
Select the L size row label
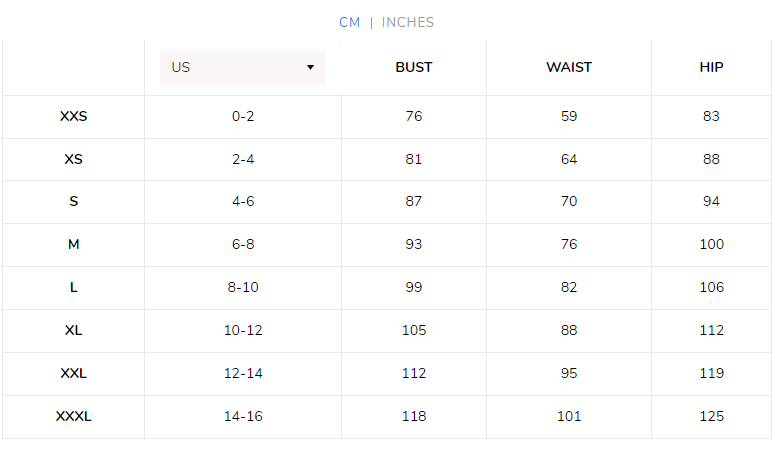tap(74, 287)
